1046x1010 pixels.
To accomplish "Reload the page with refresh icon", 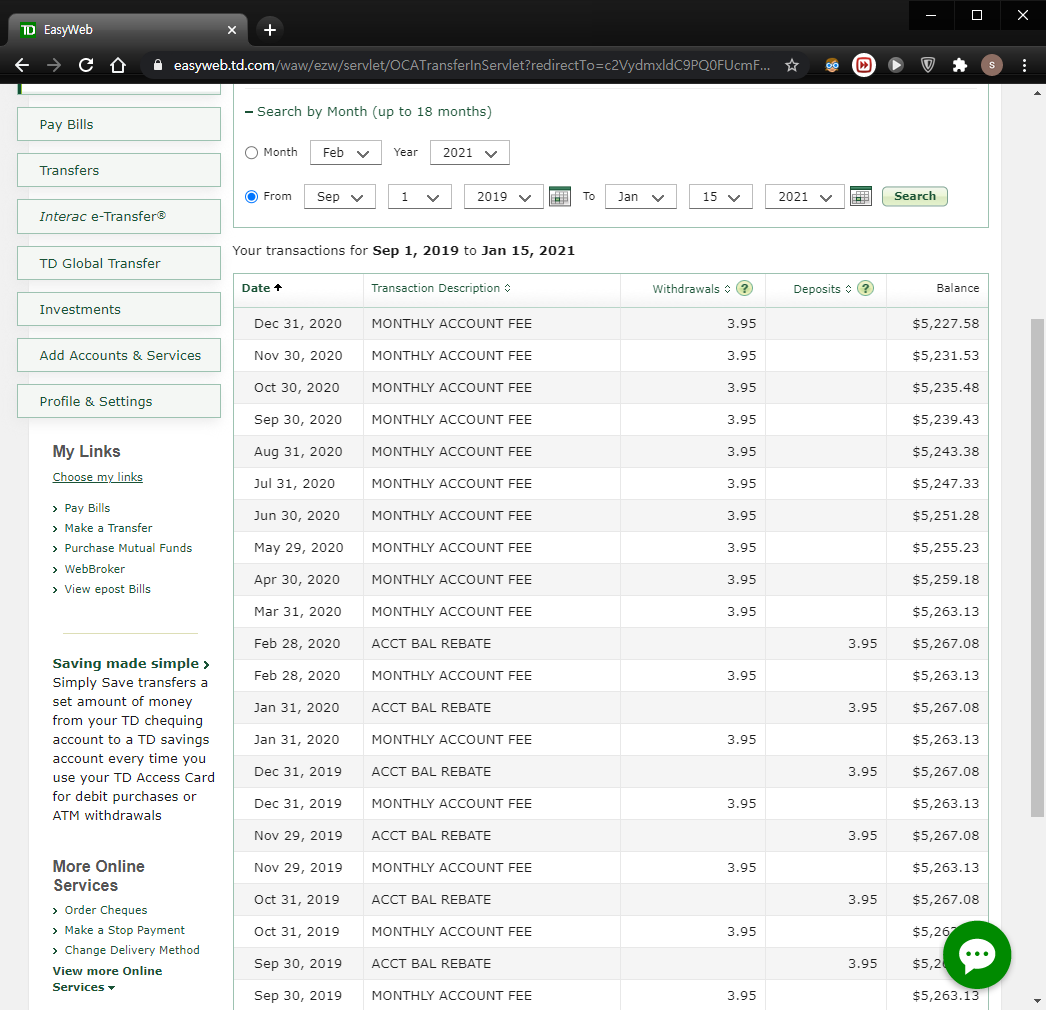I will [x=86, y=65].
